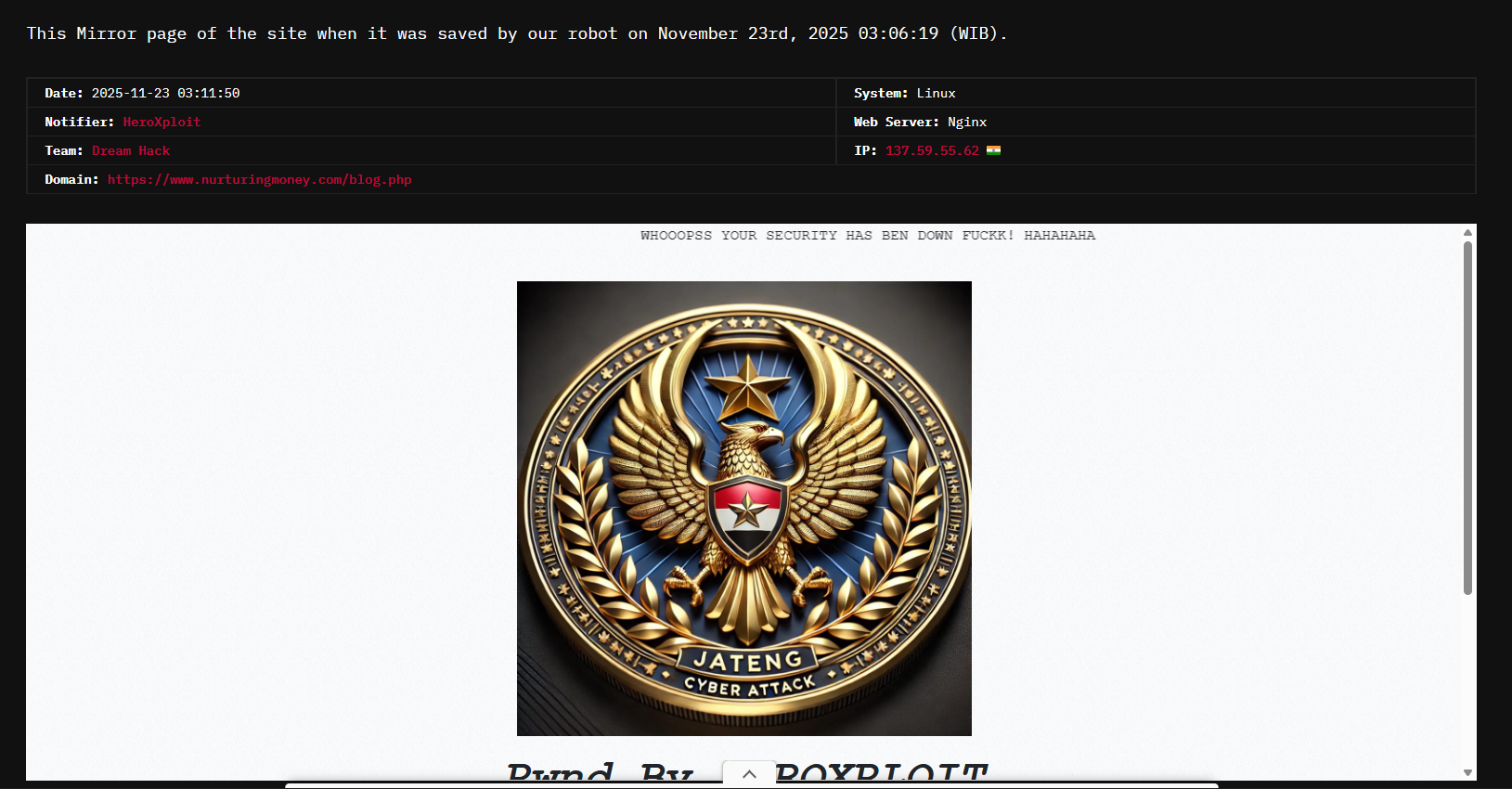Click the vertical scrollbar thumb in mirror frame
Screen dimensions: 1512x789
point(1467,418)
